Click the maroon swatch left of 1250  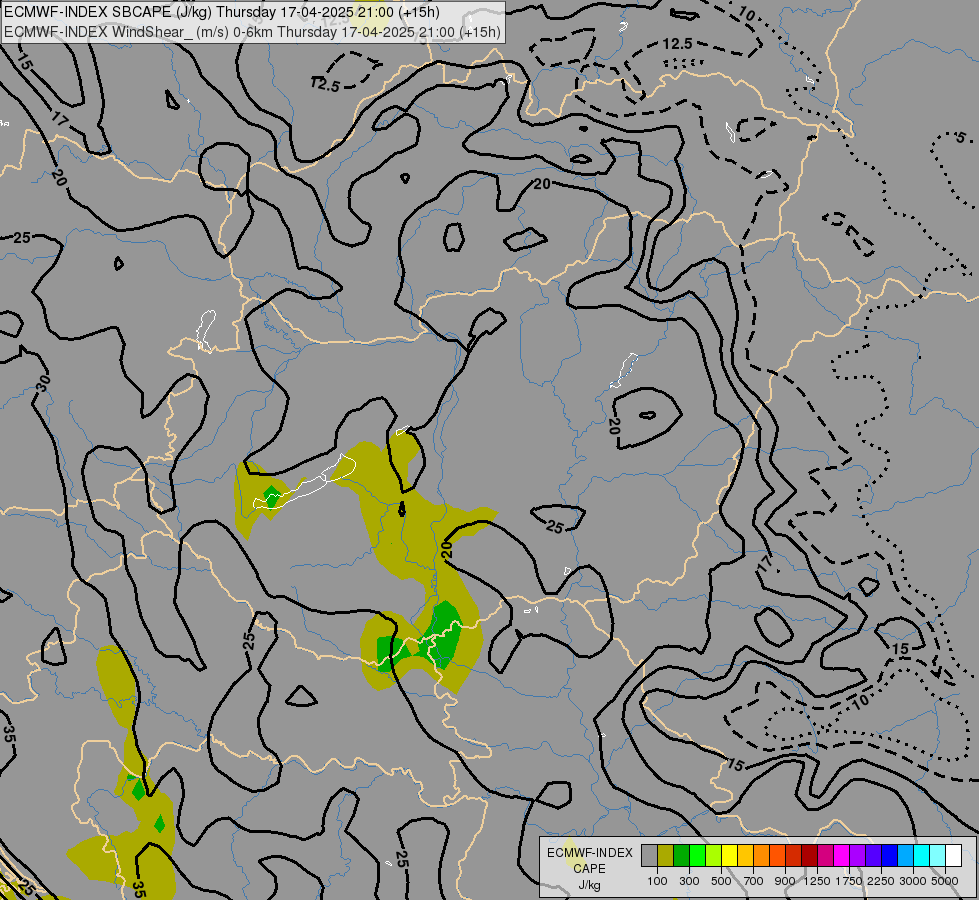[x=810, y=855]
